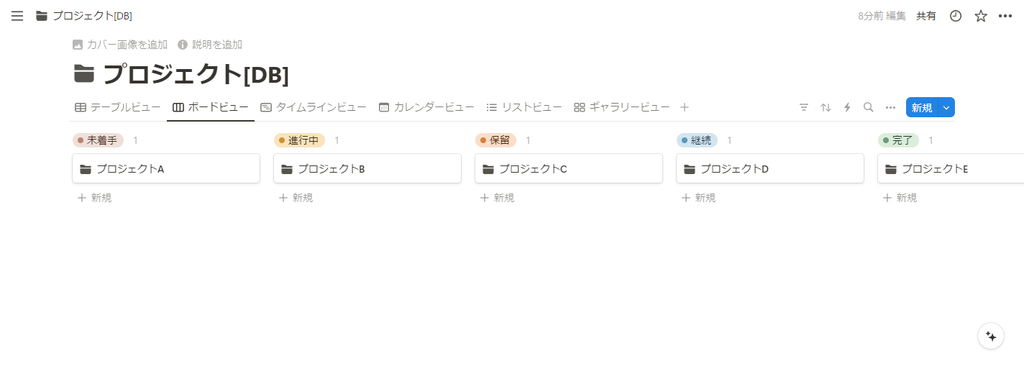Select the orange 保留 status tag
Image resolution: width=1024 pixels, height=369 pixels.
pyautogui.click(x=496, y=140)
